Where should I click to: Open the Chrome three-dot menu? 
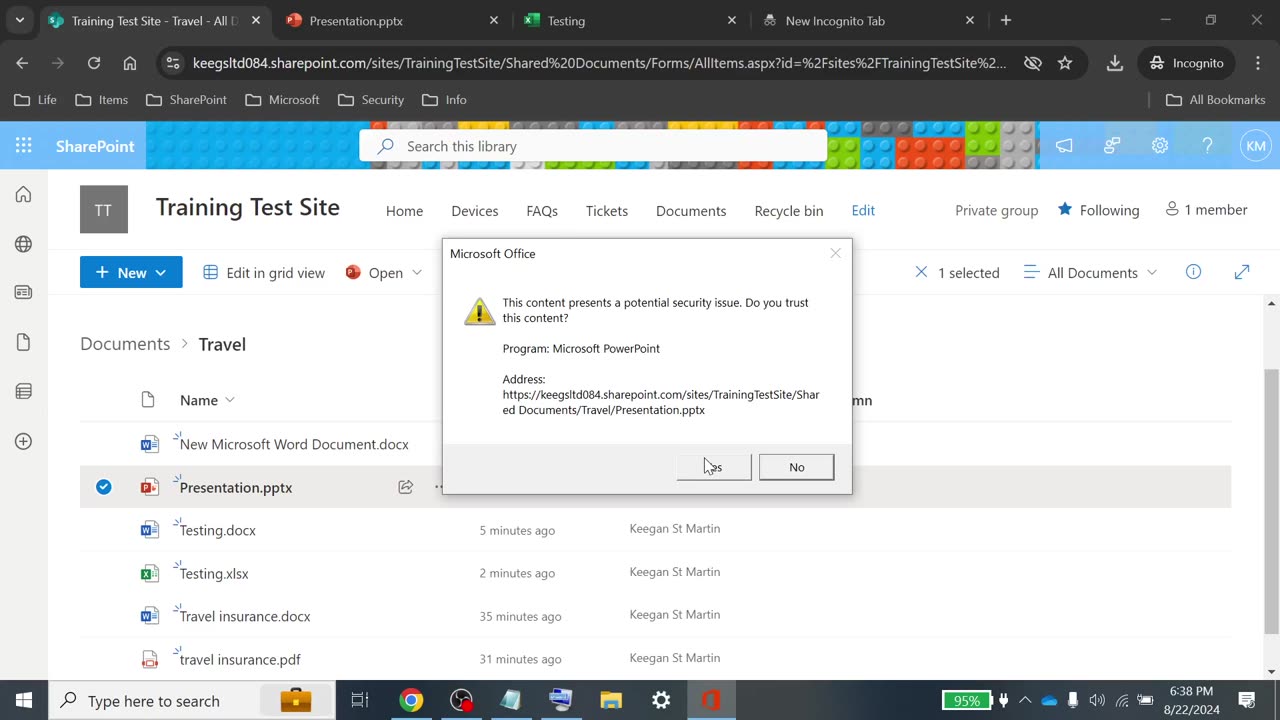1258,63
